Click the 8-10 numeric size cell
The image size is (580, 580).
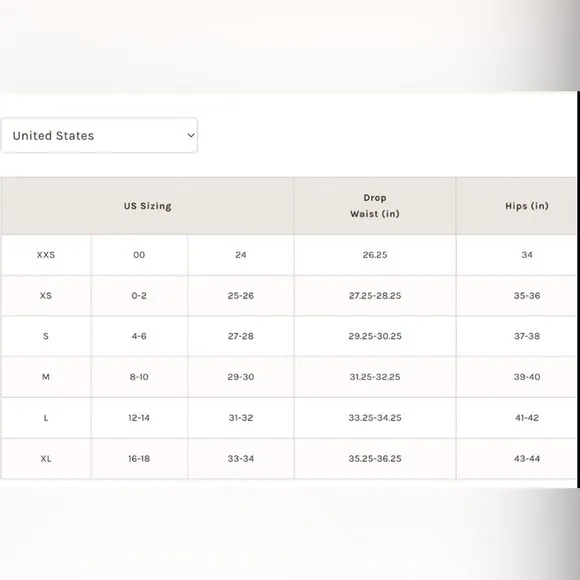pyautogui.click(x=139, y=377)
